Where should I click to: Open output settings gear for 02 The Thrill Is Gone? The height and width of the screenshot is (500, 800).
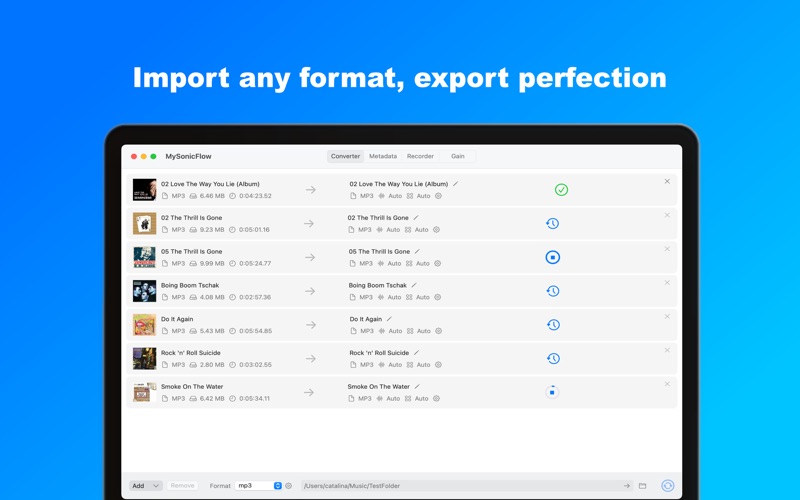[436, 230]
